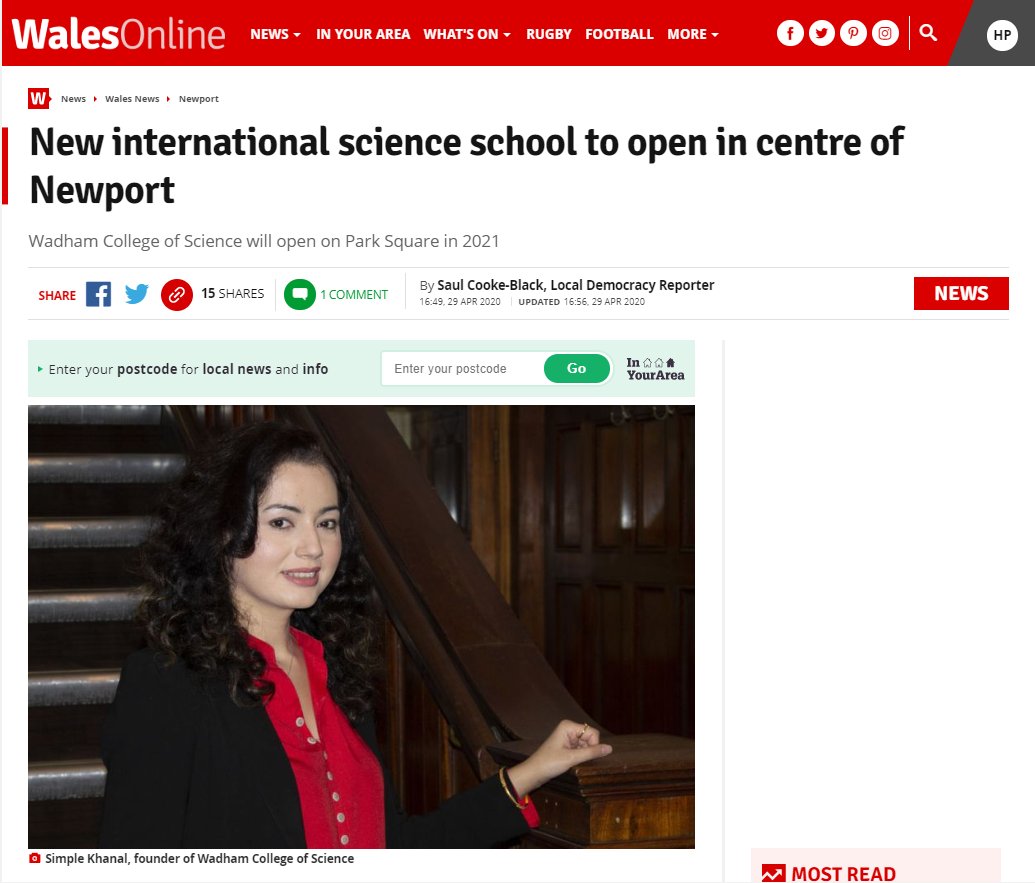
Task: Expand the NEWS dropdown menu
Action: click(x=275, y=34)
